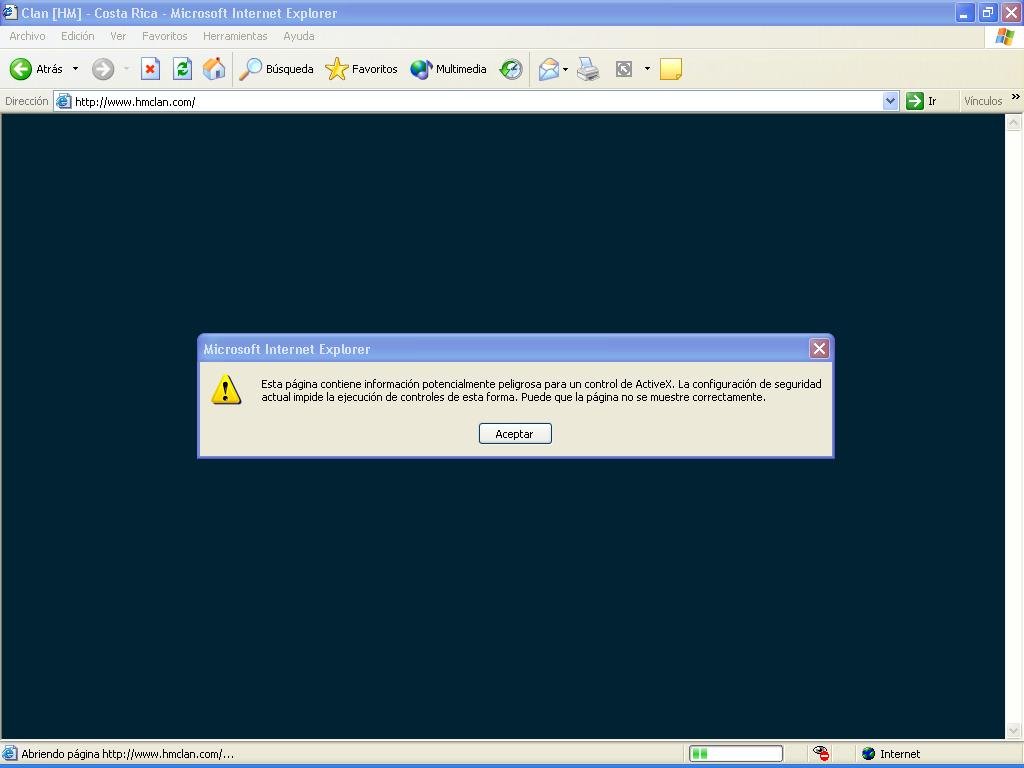Minimize the Internet Explorer window
The height and width of the screenshot is (768, 1024).
(965, 12)
